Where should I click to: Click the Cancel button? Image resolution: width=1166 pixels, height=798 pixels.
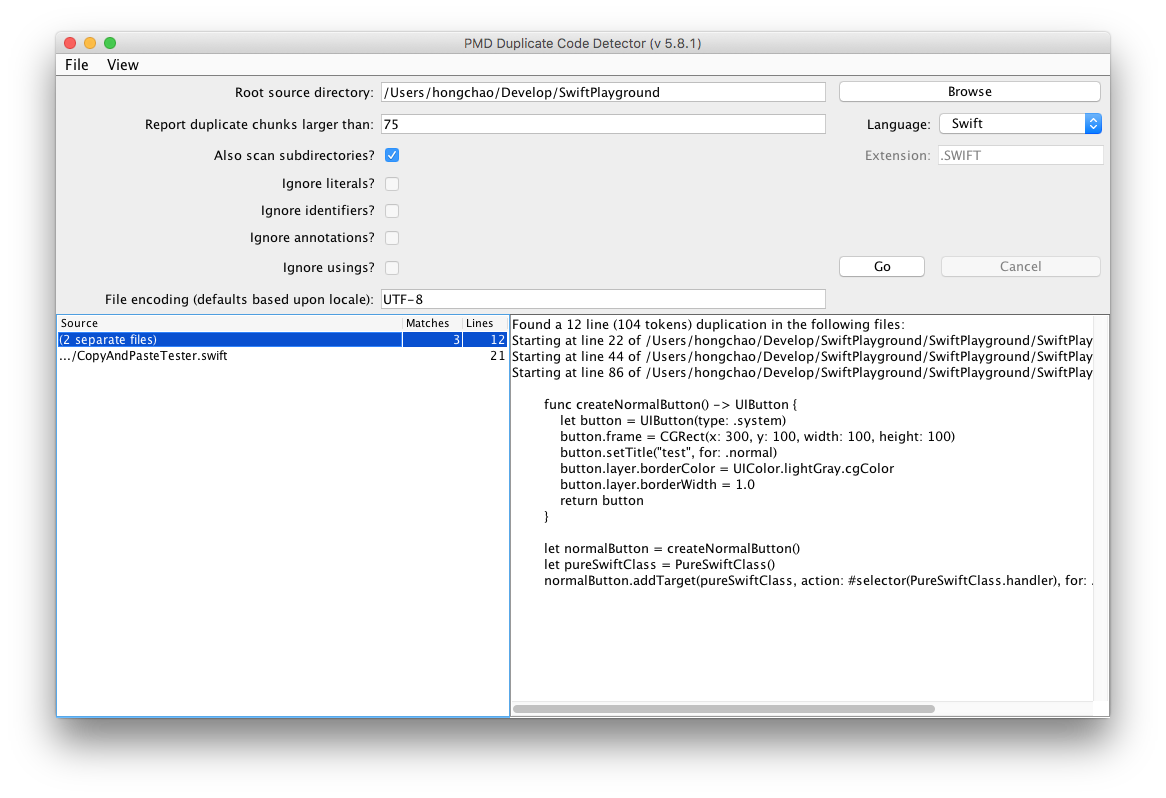pos(1020,266)
